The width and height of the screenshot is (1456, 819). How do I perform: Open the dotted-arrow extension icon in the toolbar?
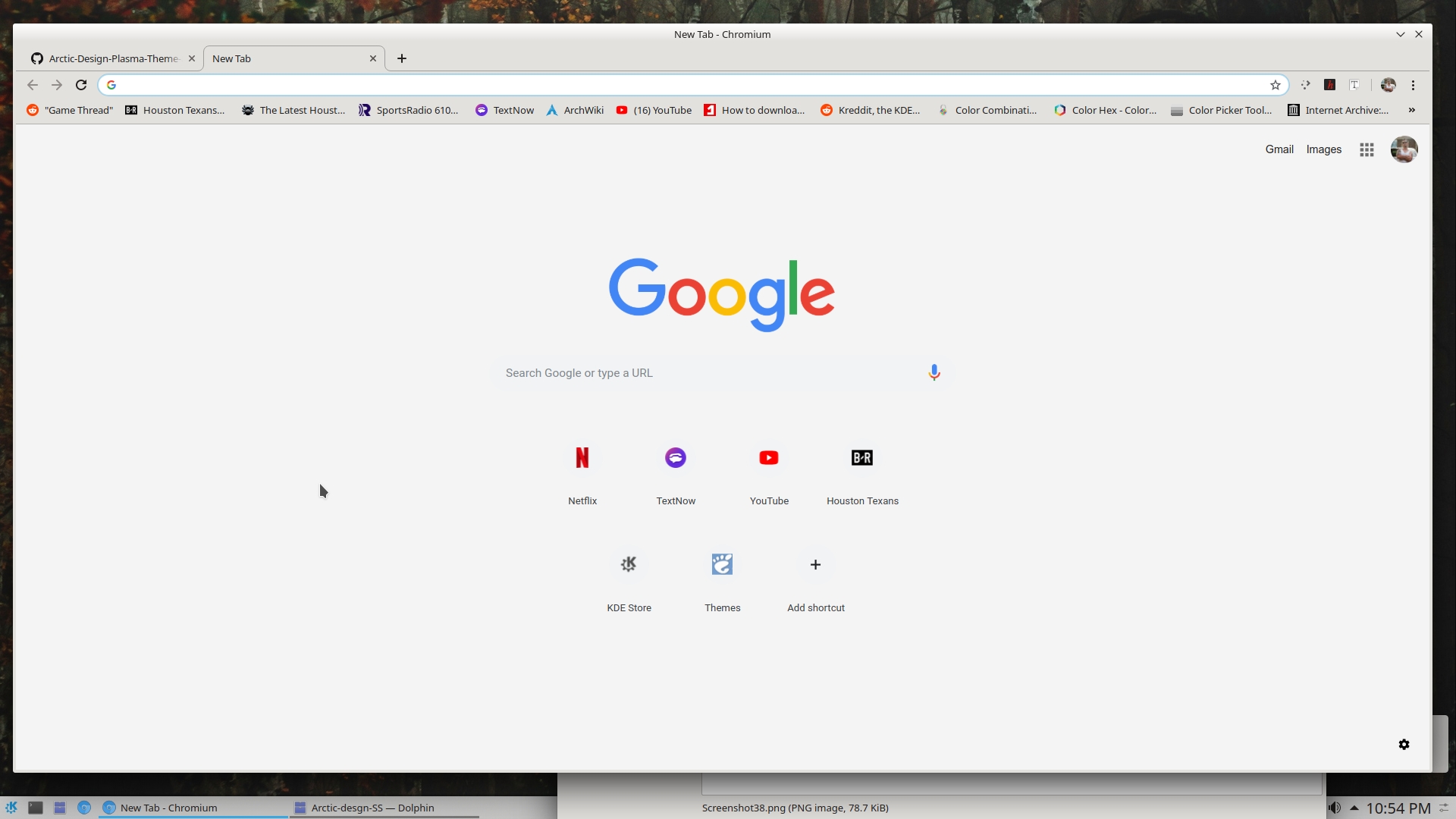(1306, 85)
